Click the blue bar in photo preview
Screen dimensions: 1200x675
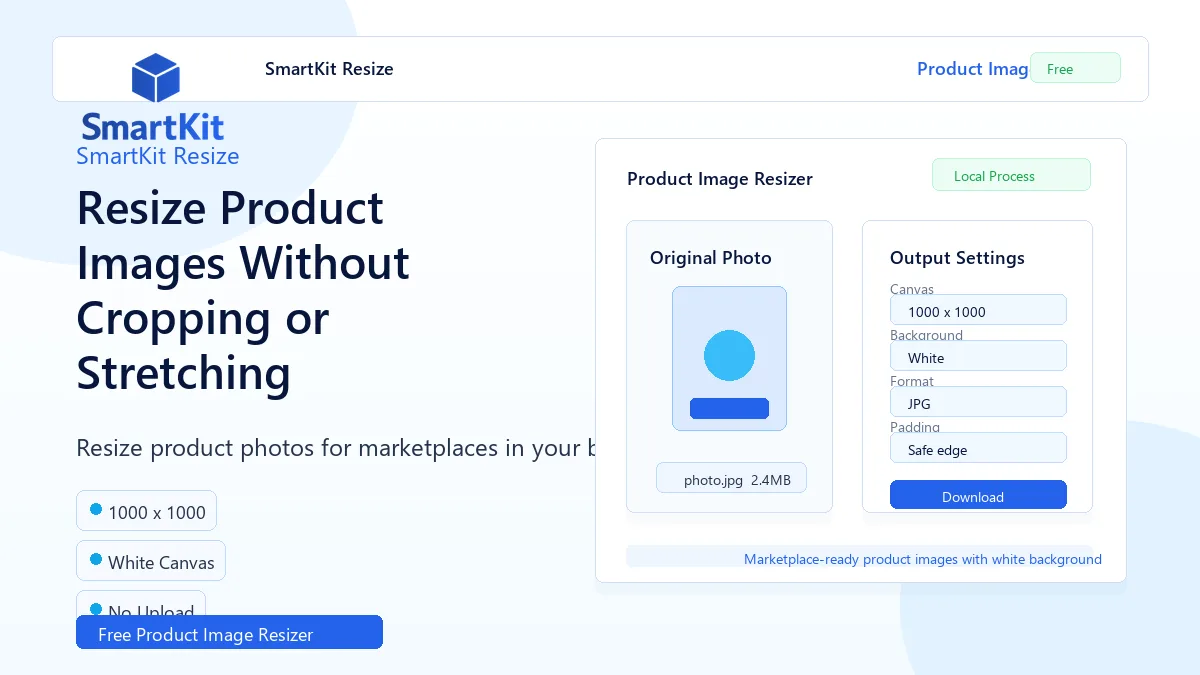coord(729,408)
